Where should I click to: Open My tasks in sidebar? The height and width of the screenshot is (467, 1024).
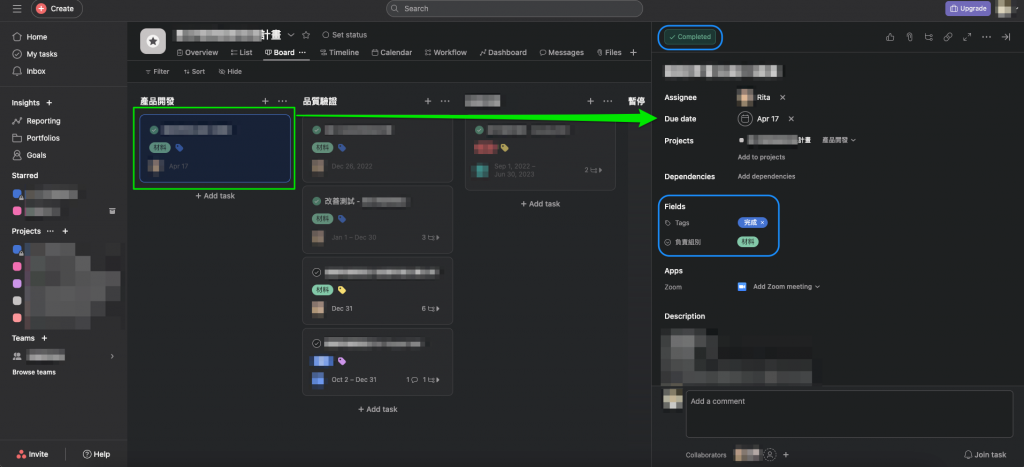tap(35, 54)
